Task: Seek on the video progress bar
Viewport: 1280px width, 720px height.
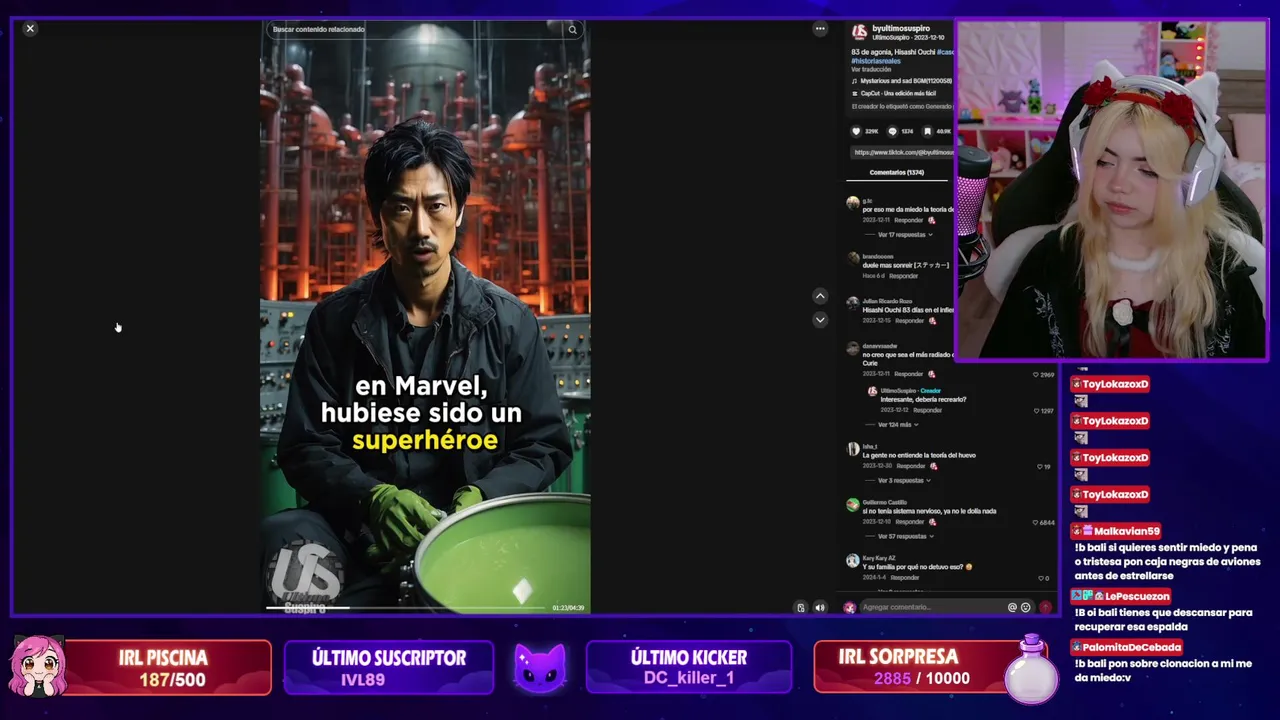Action: (405, 608)
